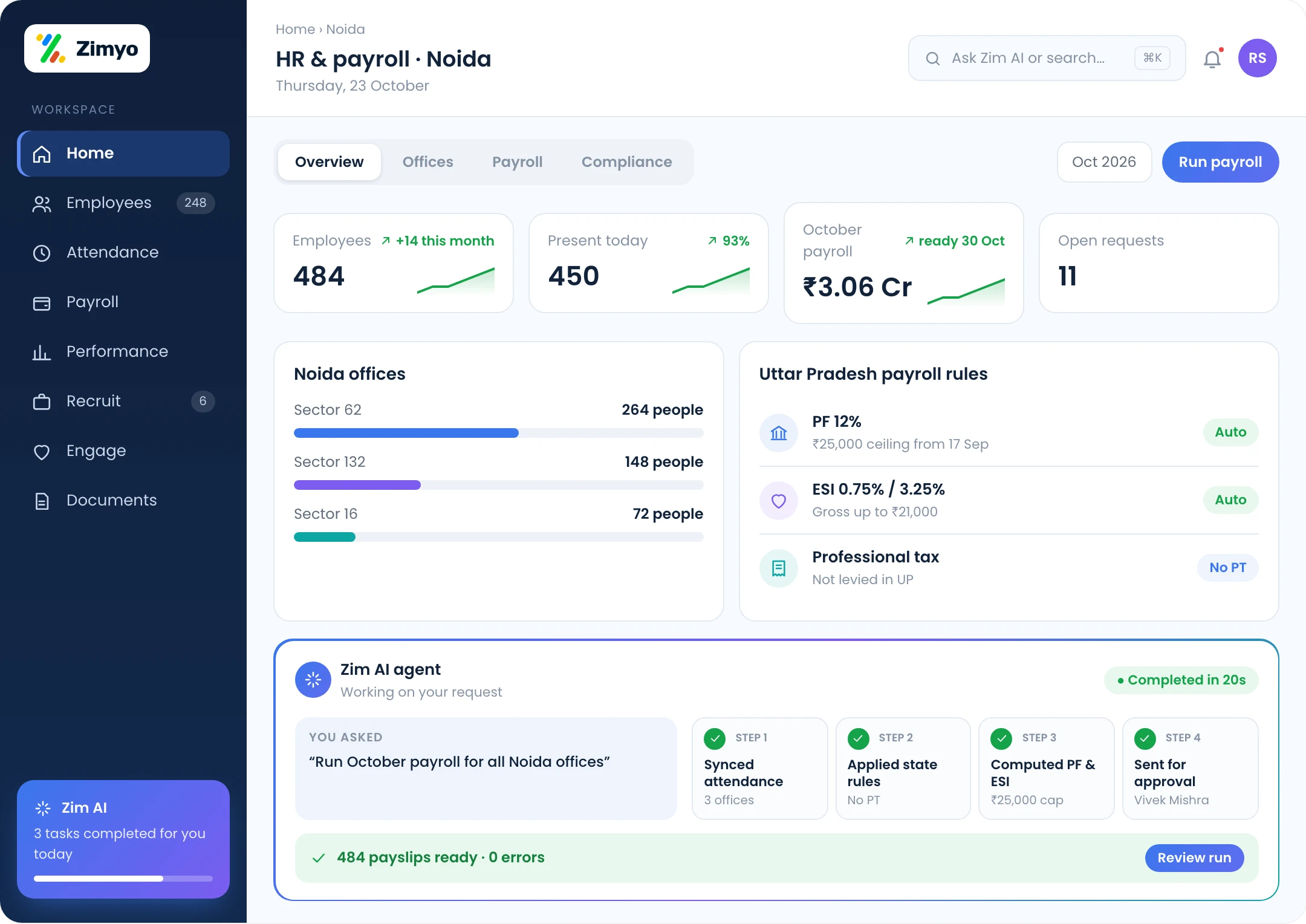The image size is (1306, 924).
Task: Click the Sector 16 progress bar
Action: [499, 537]
